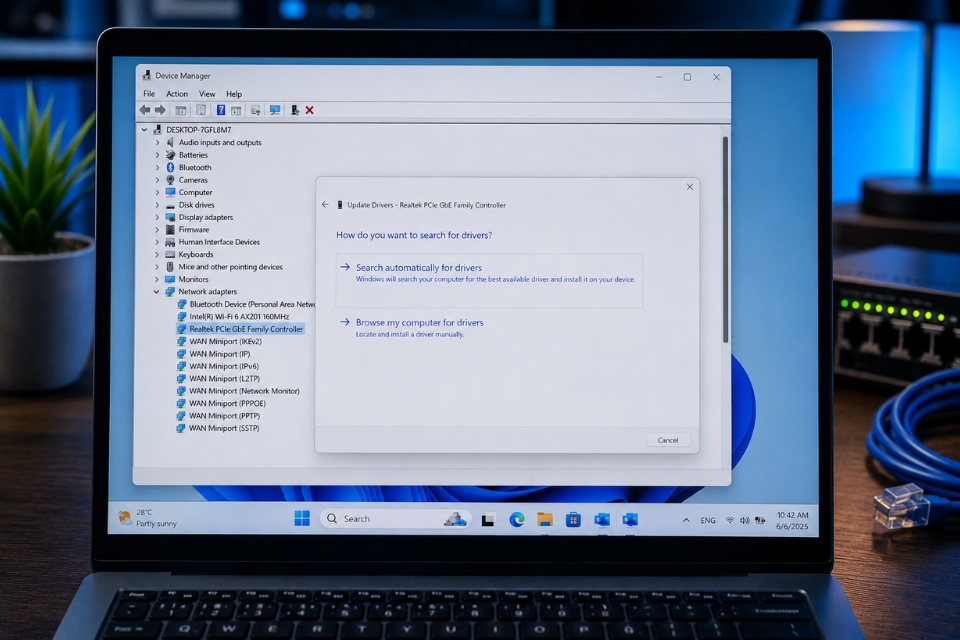Click the taskbar Search box
Viewport: 960px width, 640px height.
pyautogui.click(x=396, y=519)
